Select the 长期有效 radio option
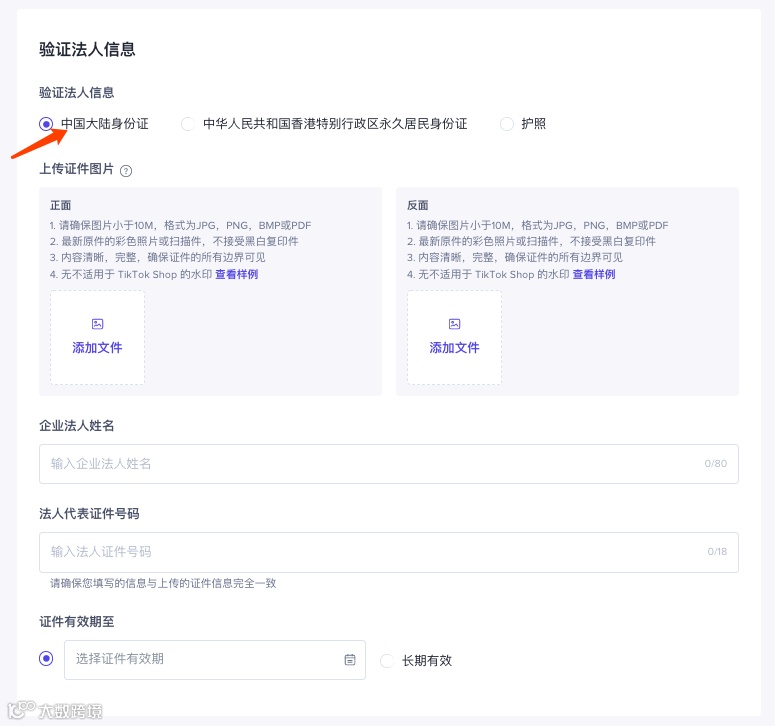Screen dimensions: 775x726 click(387, 661)
